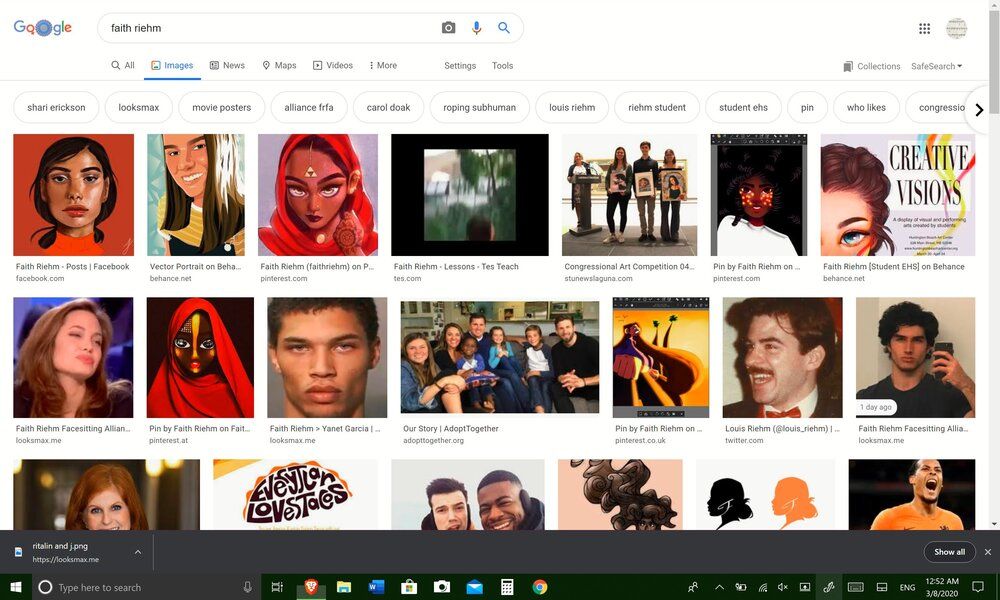Close the downloads bar
1000x600 pixels.
(988, 552)
